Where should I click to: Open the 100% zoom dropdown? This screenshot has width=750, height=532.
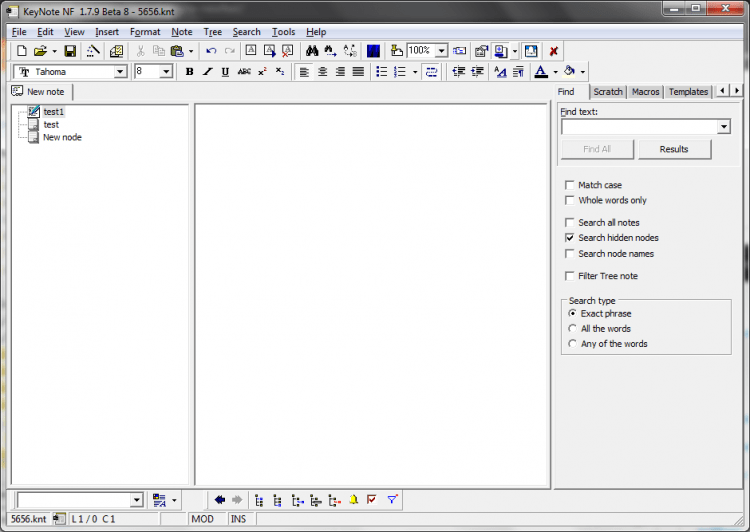point(441,51)
